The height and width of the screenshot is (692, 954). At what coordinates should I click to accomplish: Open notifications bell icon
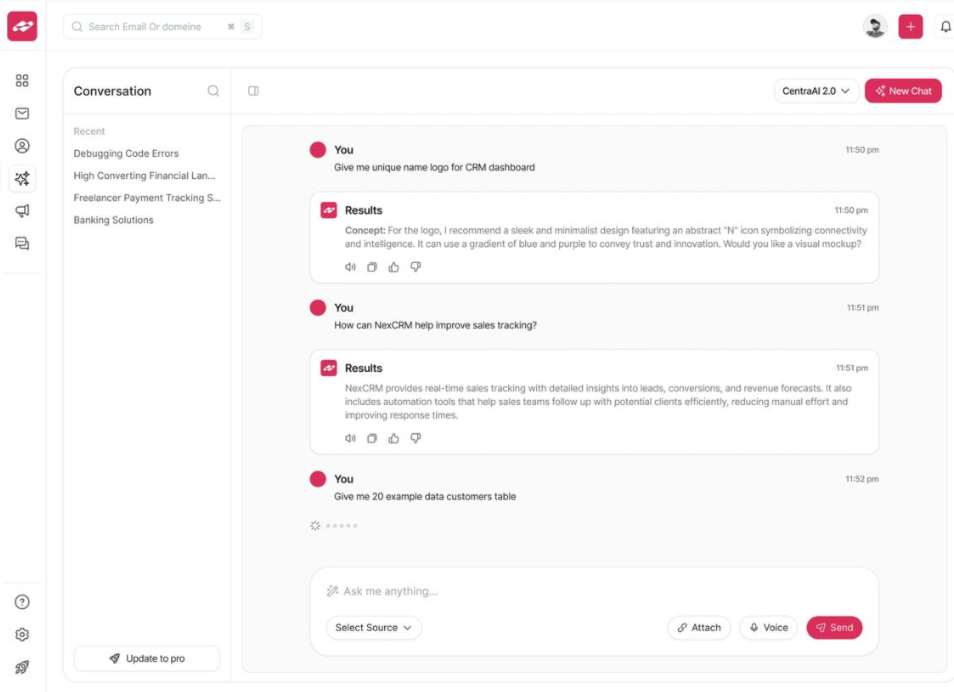(945, 27)
